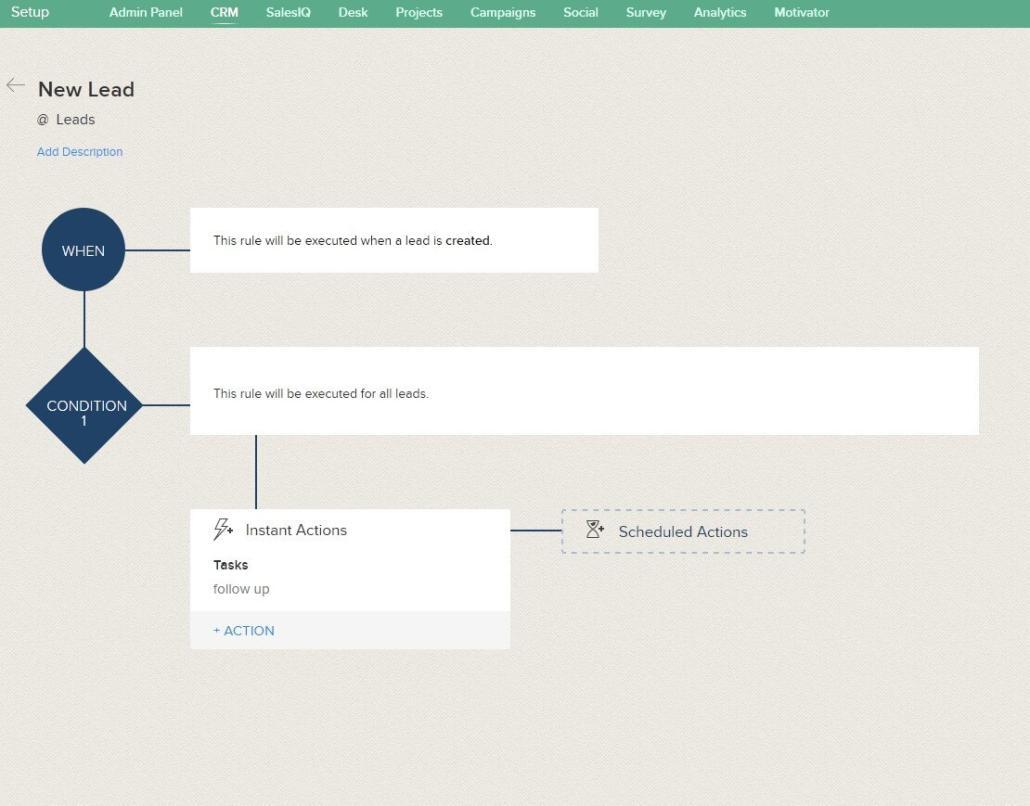Click the @ icon next to Leads
The image size is (1030, 806).
(43, 120)
